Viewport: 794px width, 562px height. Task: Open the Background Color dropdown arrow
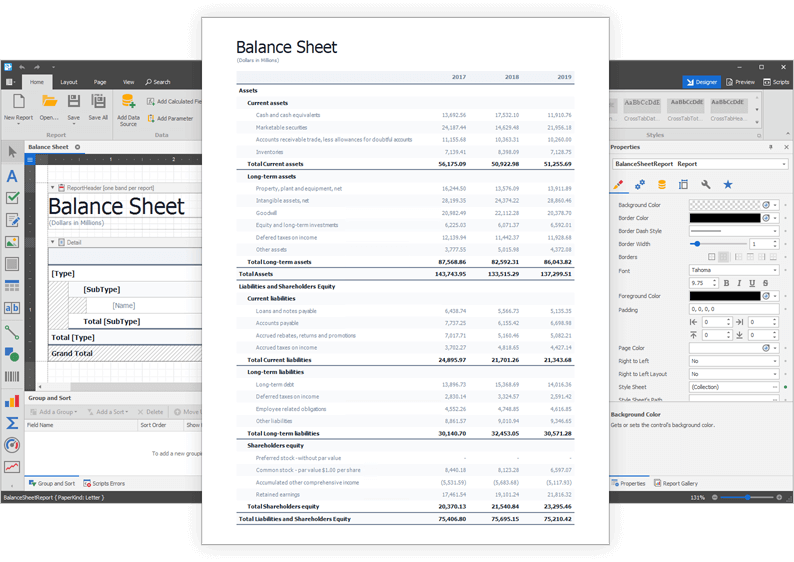coord(775,205)
